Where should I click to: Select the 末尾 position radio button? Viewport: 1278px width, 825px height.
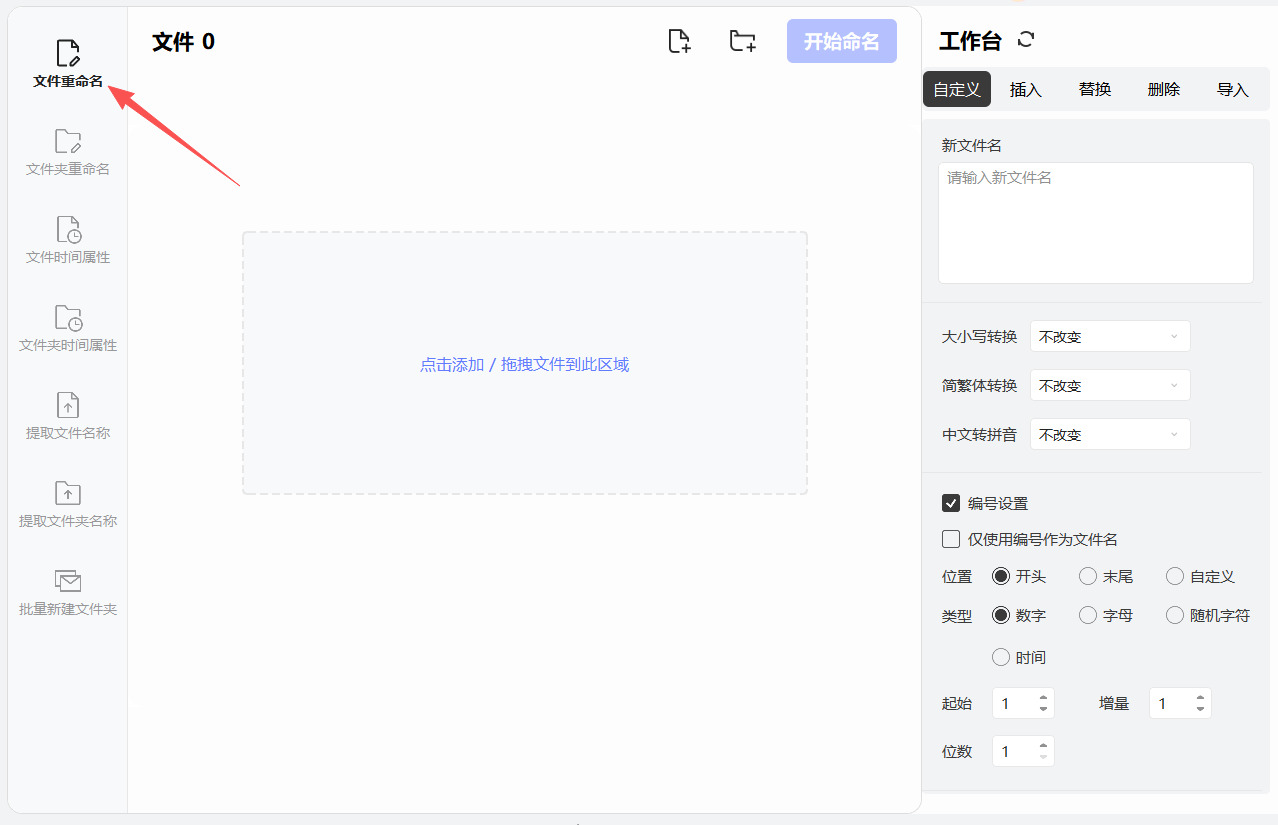pyautogui.click(x=1088, y=576)
